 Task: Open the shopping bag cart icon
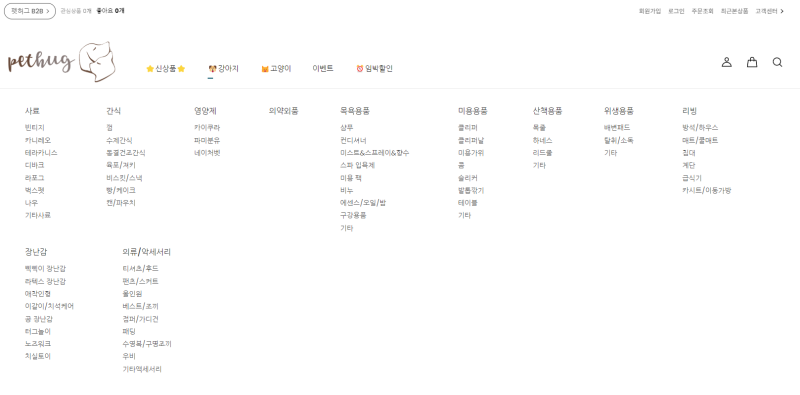pyautogui.click(x=752, y=62)
